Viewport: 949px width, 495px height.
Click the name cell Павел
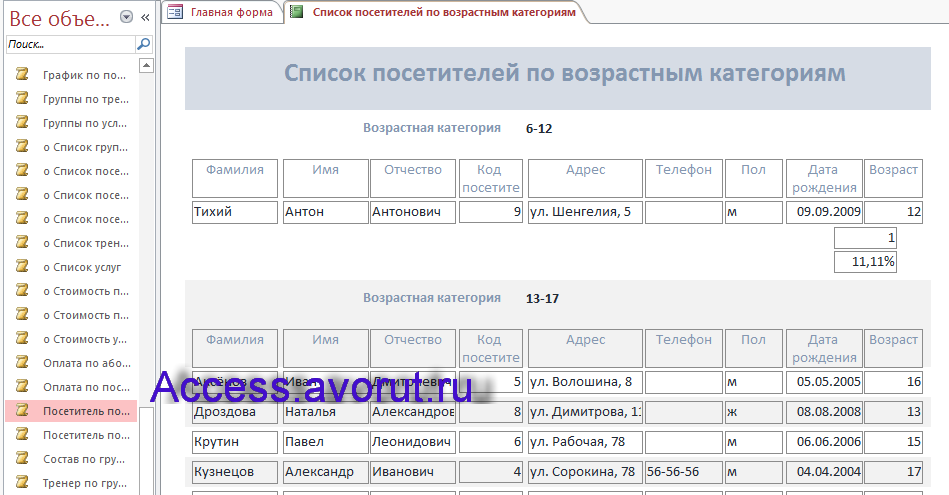coord(326,442)
